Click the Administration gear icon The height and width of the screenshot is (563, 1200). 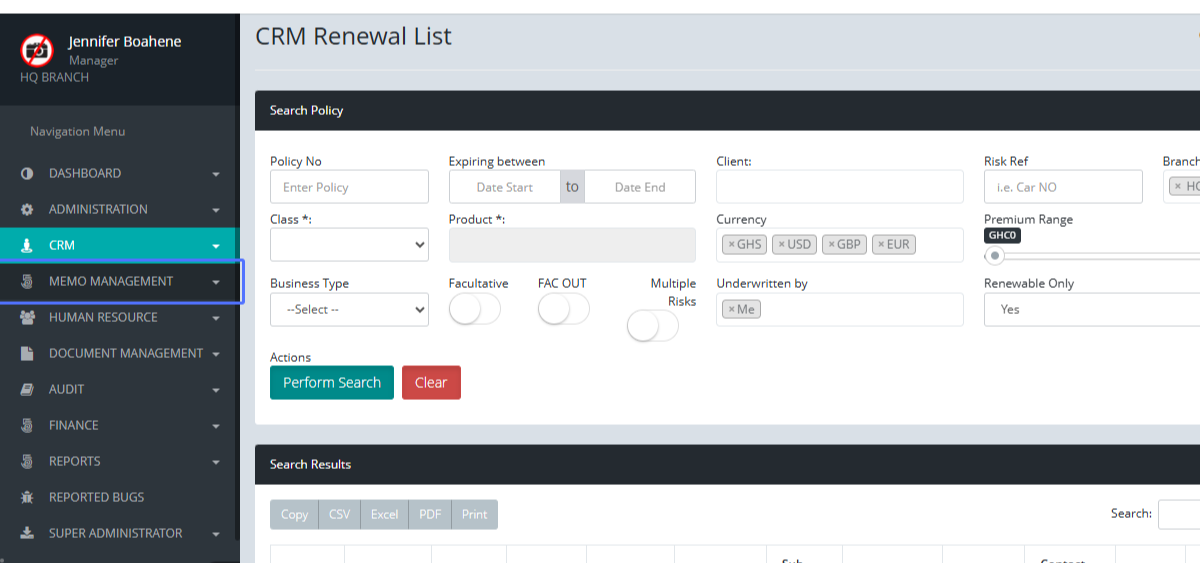coord(27,210)
